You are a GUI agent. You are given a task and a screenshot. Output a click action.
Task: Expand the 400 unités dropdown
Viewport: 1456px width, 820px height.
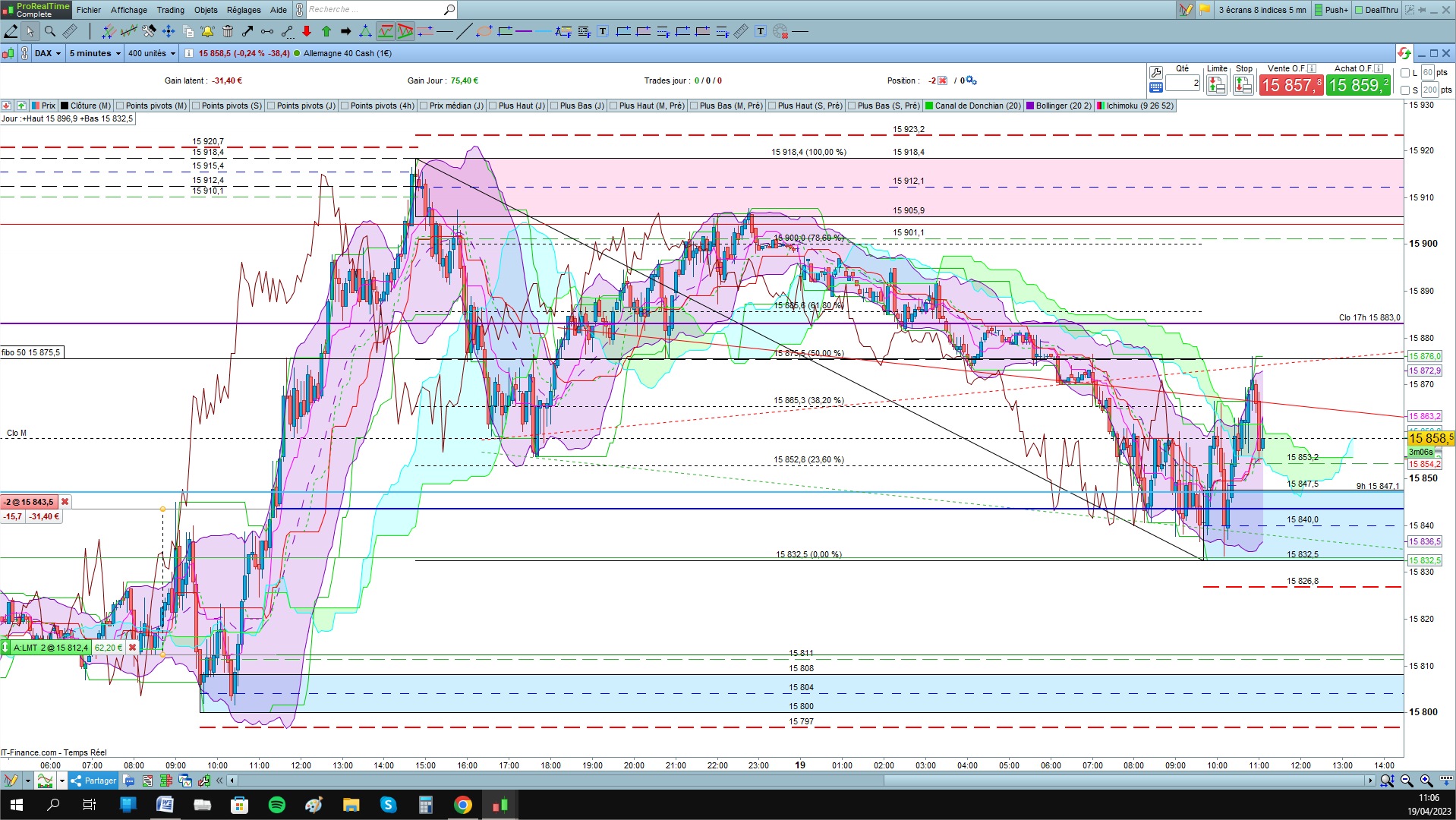151,53
